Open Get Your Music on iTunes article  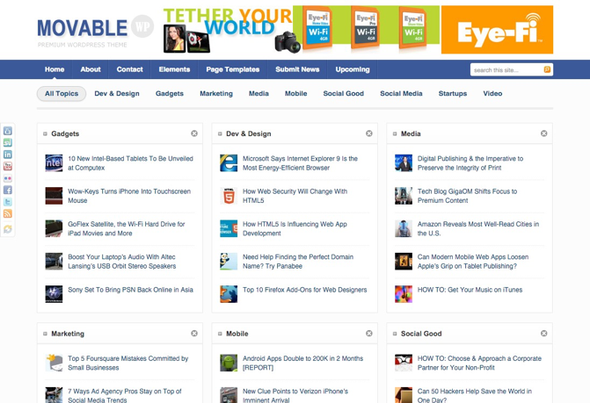pyautogui.click(x=470, y=290)
